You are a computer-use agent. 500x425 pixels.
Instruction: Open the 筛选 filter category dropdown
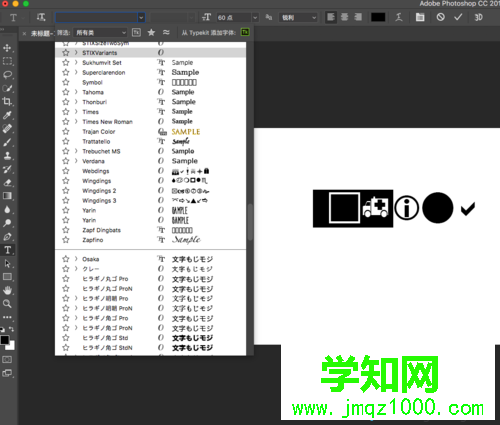tap(100, 32)
